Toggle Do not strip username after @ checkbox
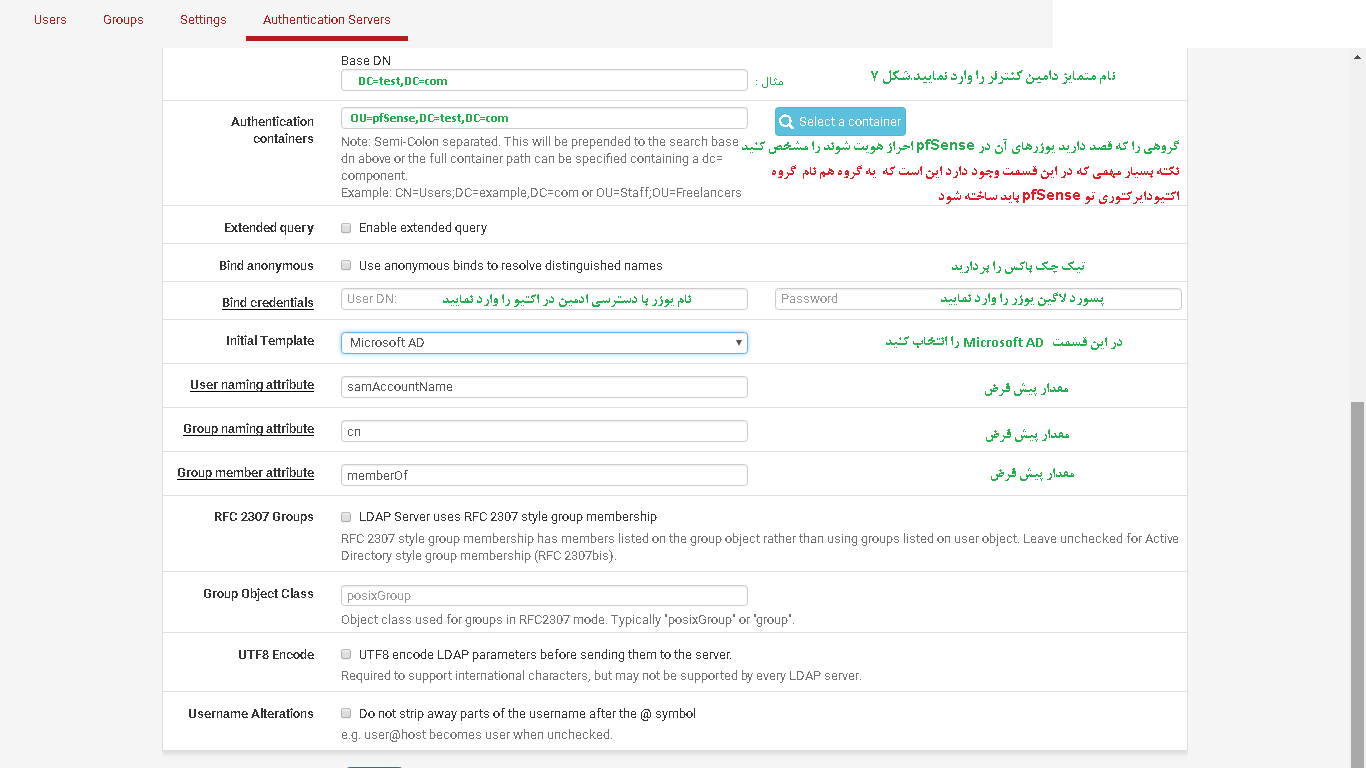This screenshot has height=768, width=1366. [346, 714]
